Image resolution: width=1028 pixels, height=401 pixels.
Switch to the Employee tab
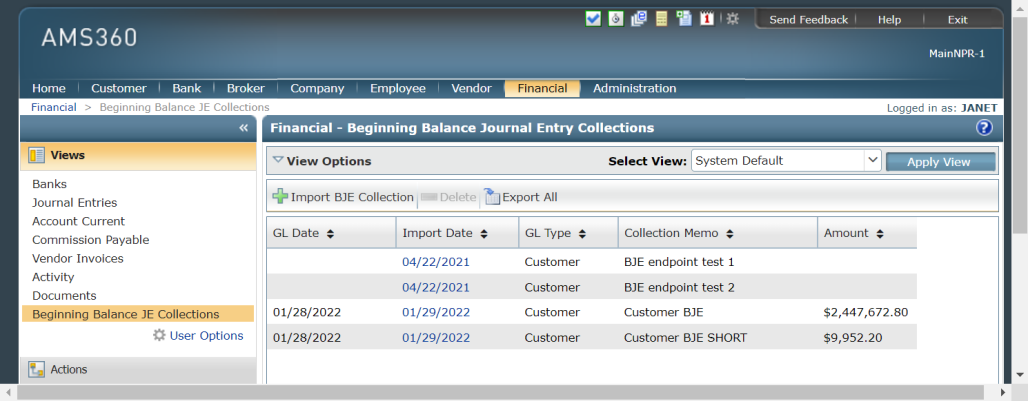pyautogui.click(x=398, y=88)
